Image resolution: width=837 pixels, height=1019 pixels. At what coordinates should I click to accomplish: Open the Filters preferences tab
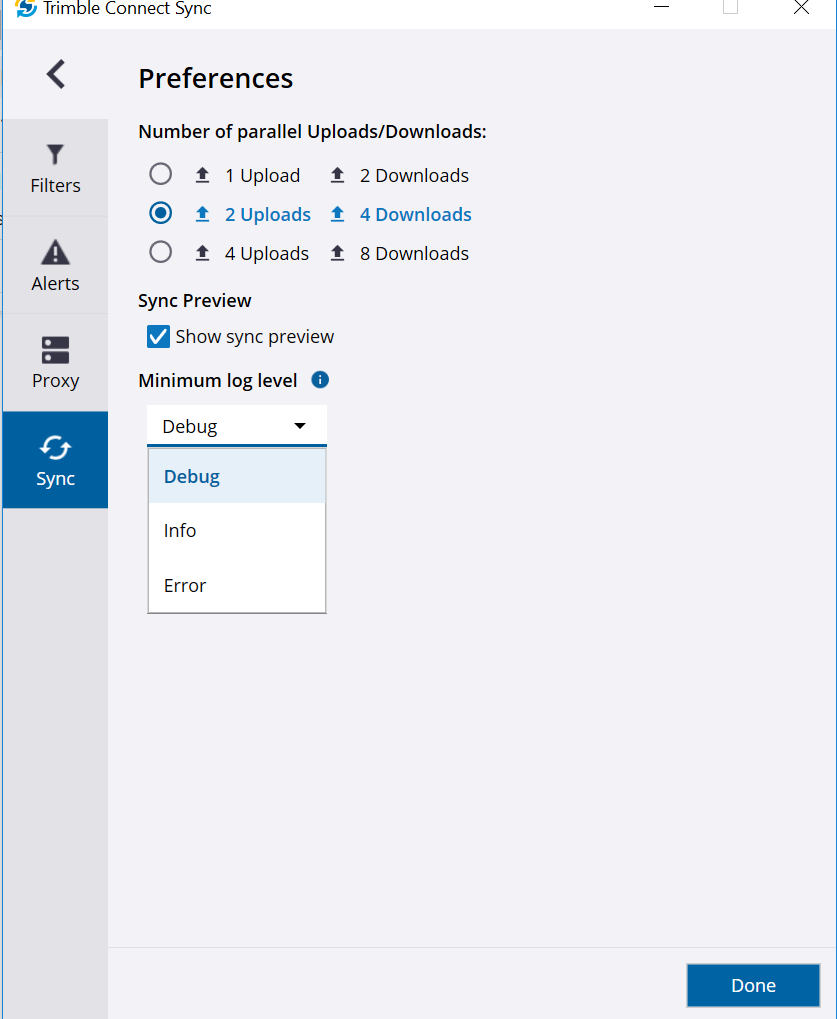(x=55, y=168)
